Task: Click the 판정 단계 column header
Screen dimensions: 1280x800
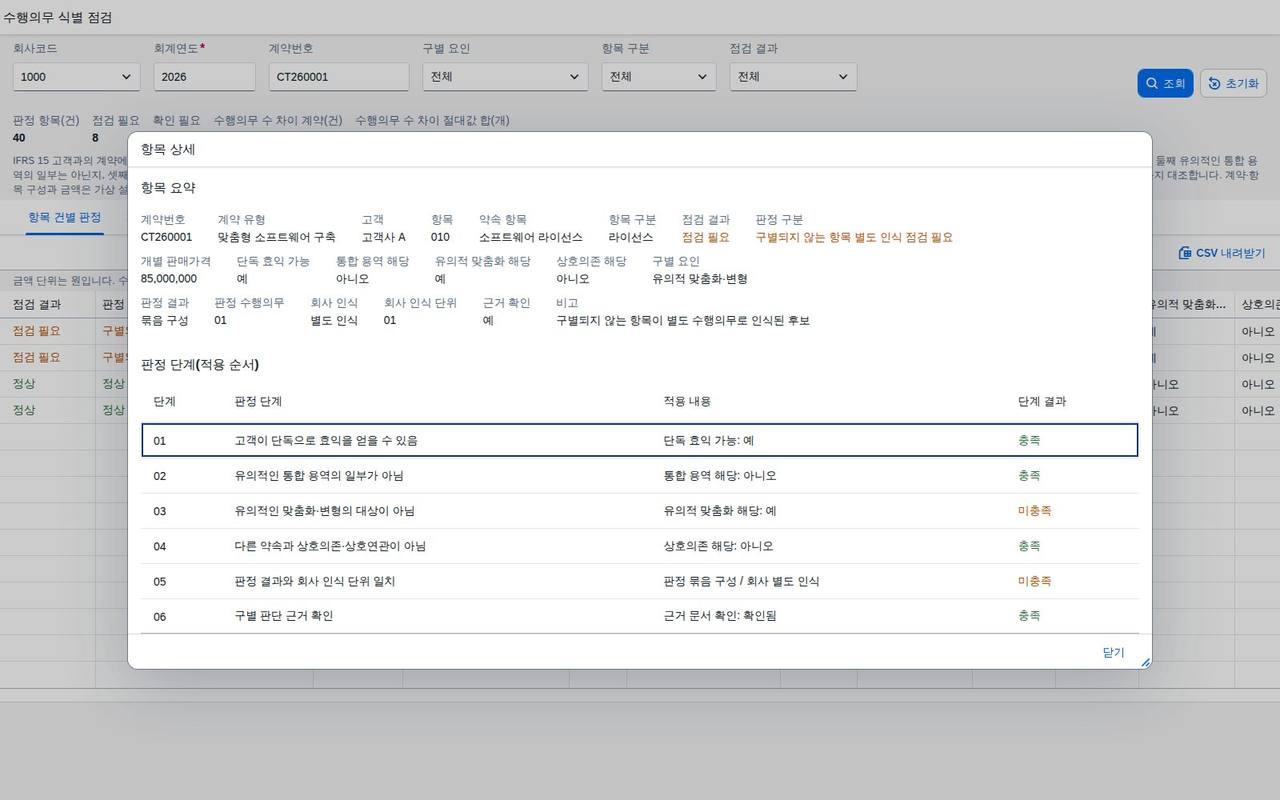Action: tap(258, 401)
